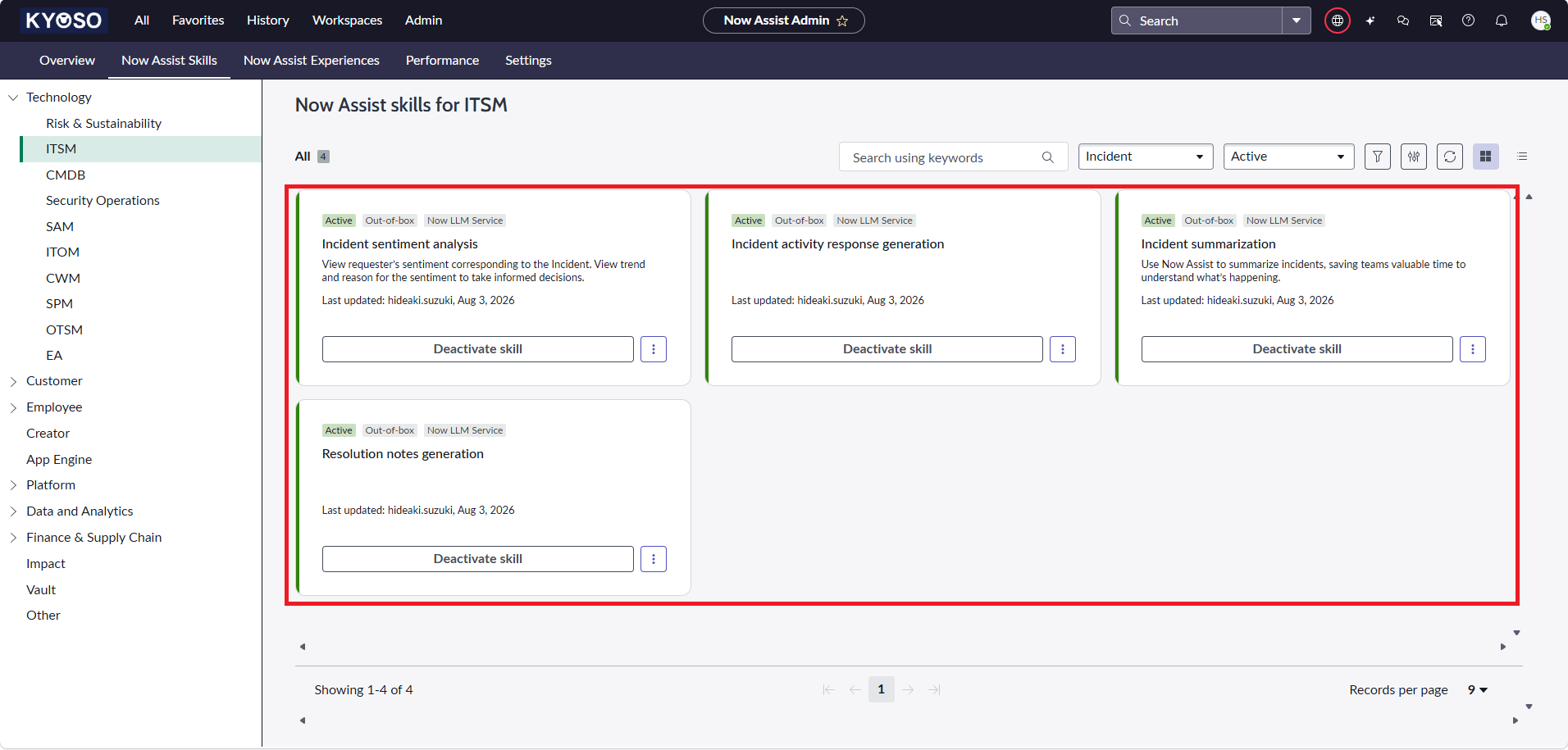Switch to the Overview tab

67,61
